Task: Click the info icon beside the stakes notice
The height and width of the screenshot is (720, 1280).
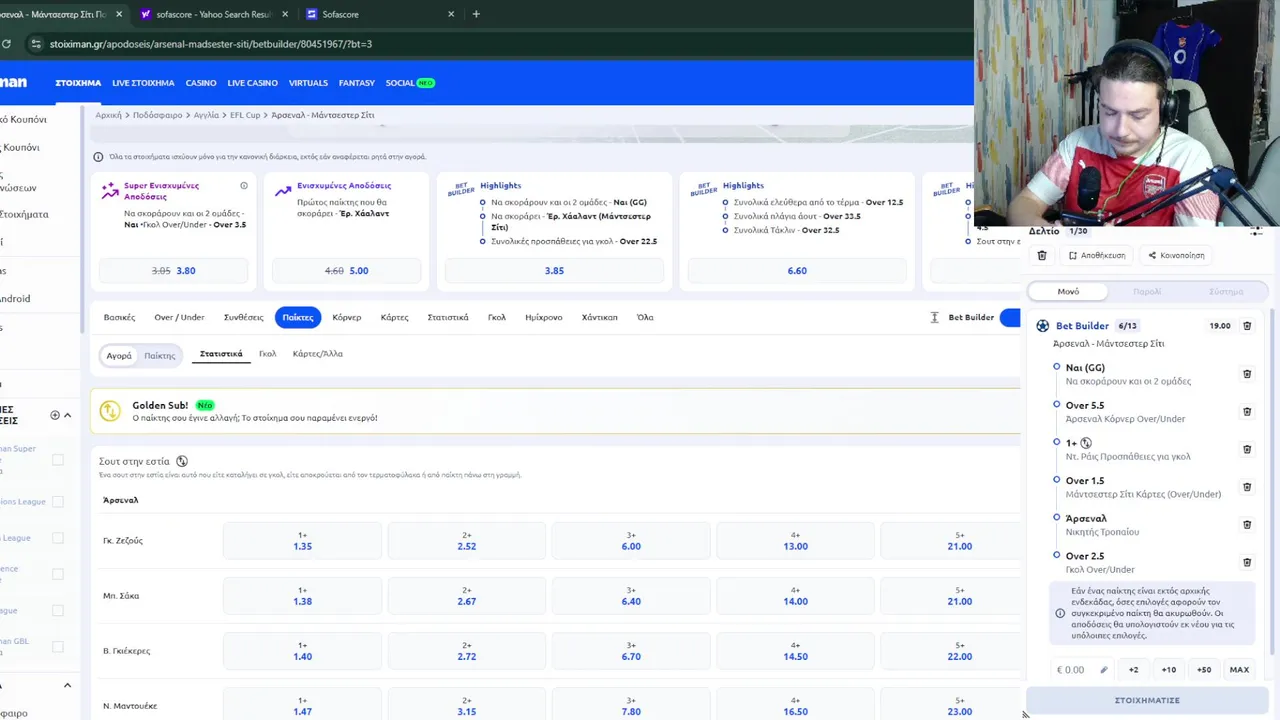Action: tap(98, 157)
